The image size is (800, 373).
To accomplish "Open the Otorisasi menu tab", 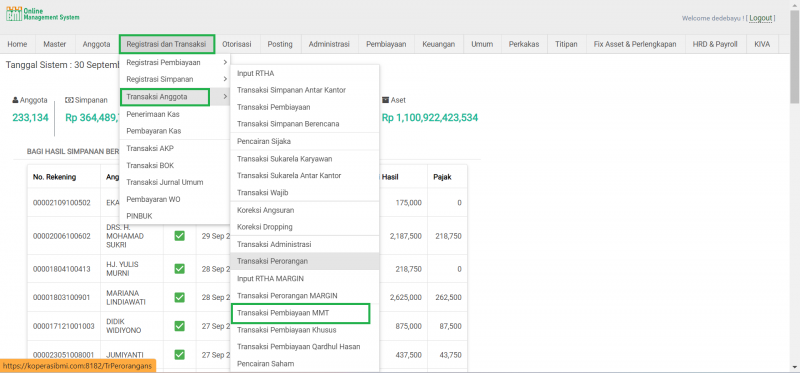I will point(237,44).
